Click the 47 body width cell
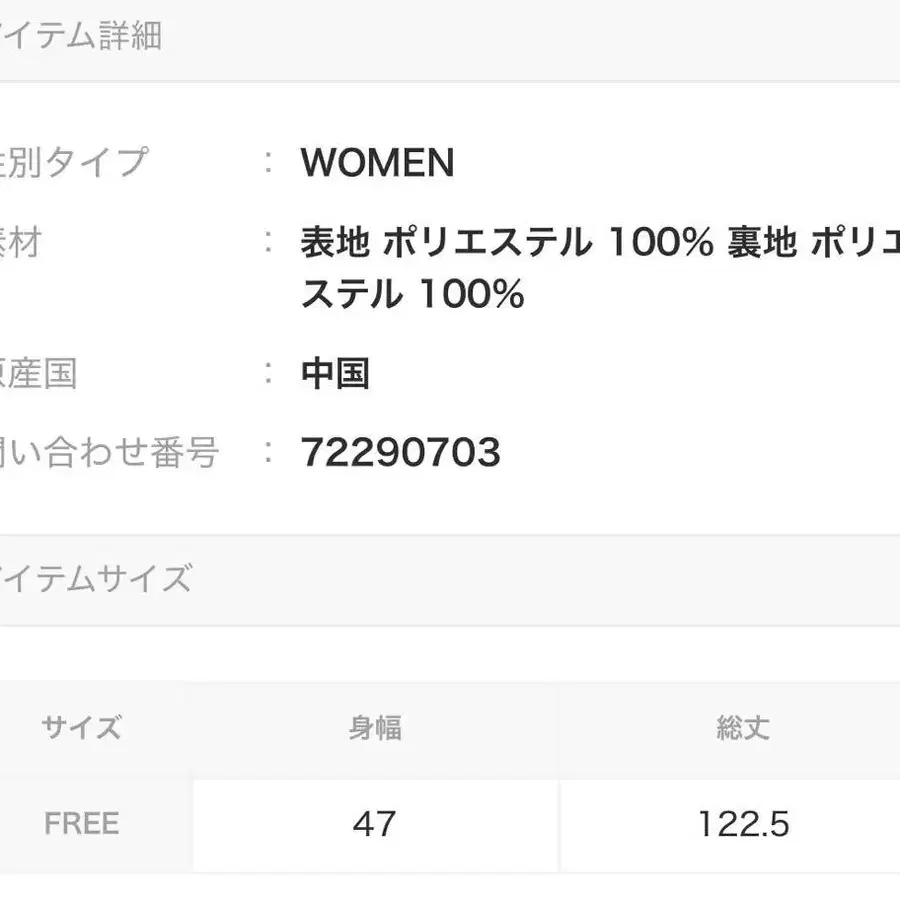Screen dimensions: 900x900 pyautogui.click(x=375, y=824)
